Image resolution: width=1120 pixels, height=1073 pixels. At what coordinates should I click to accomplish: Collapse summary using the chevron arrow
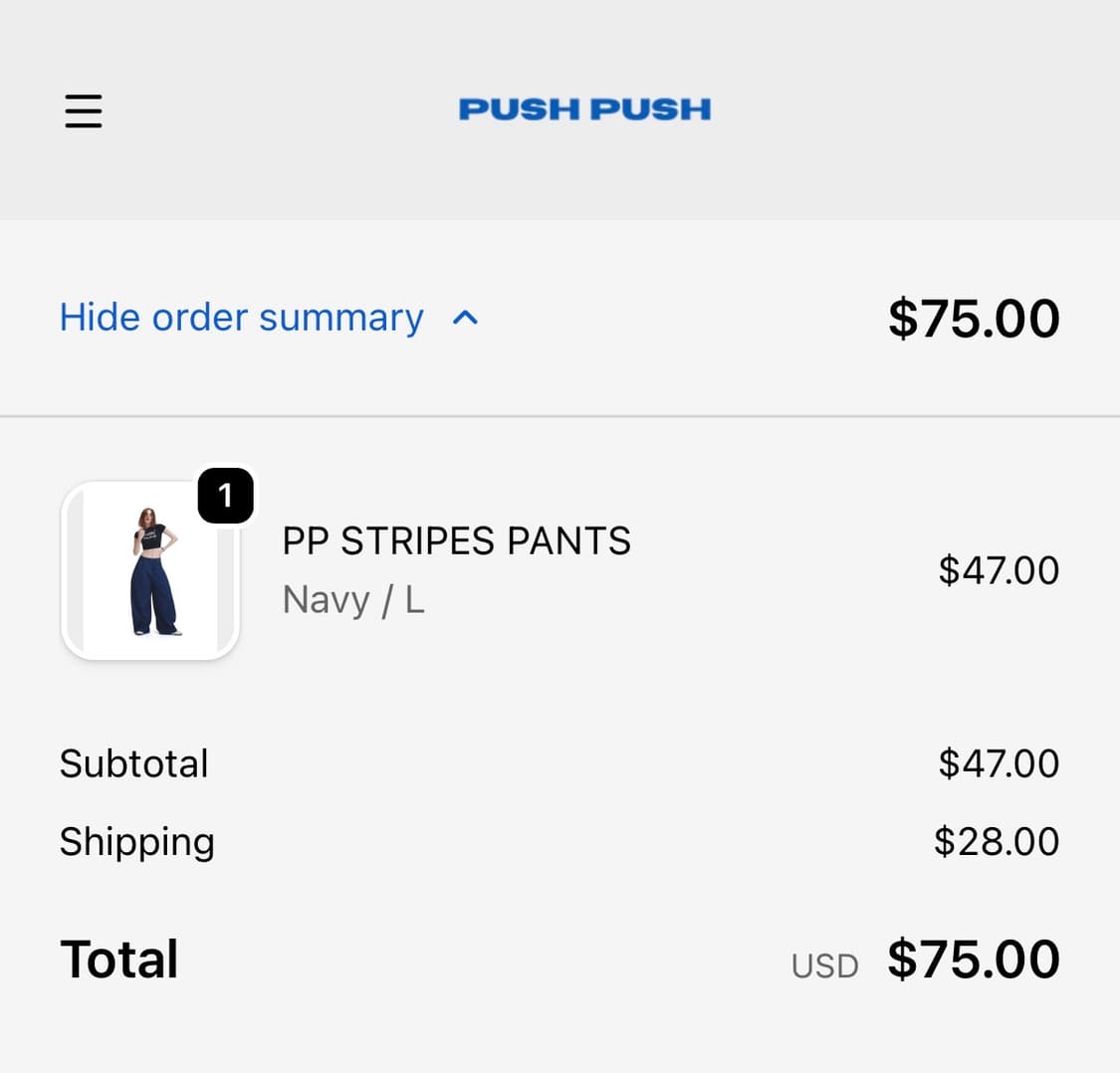coord(465,319)
